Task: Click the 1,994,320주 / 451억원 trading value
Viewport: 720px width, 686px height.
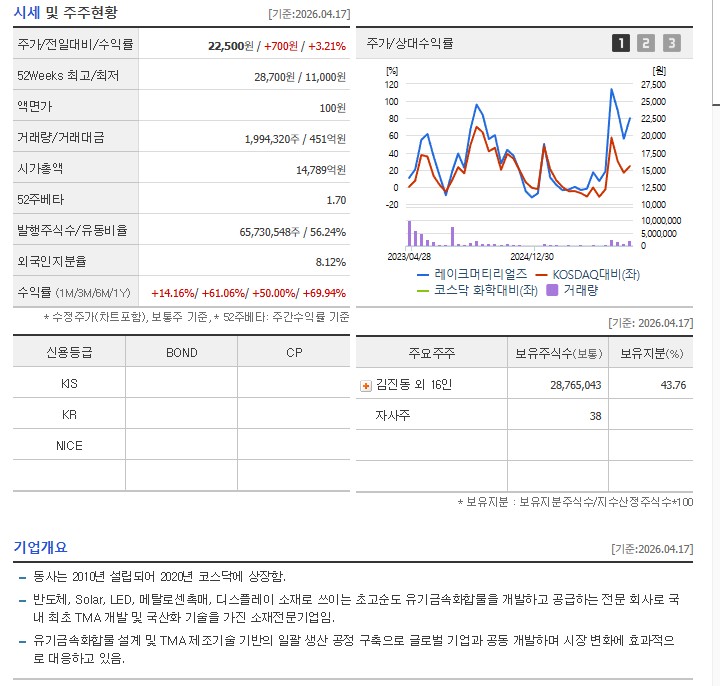Action: pyautogui.click(x=295, y=139)
